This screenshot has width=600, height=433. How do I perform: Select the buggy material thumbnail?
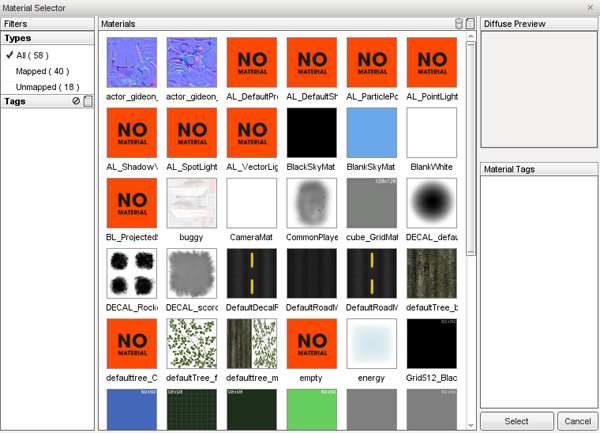191,204
